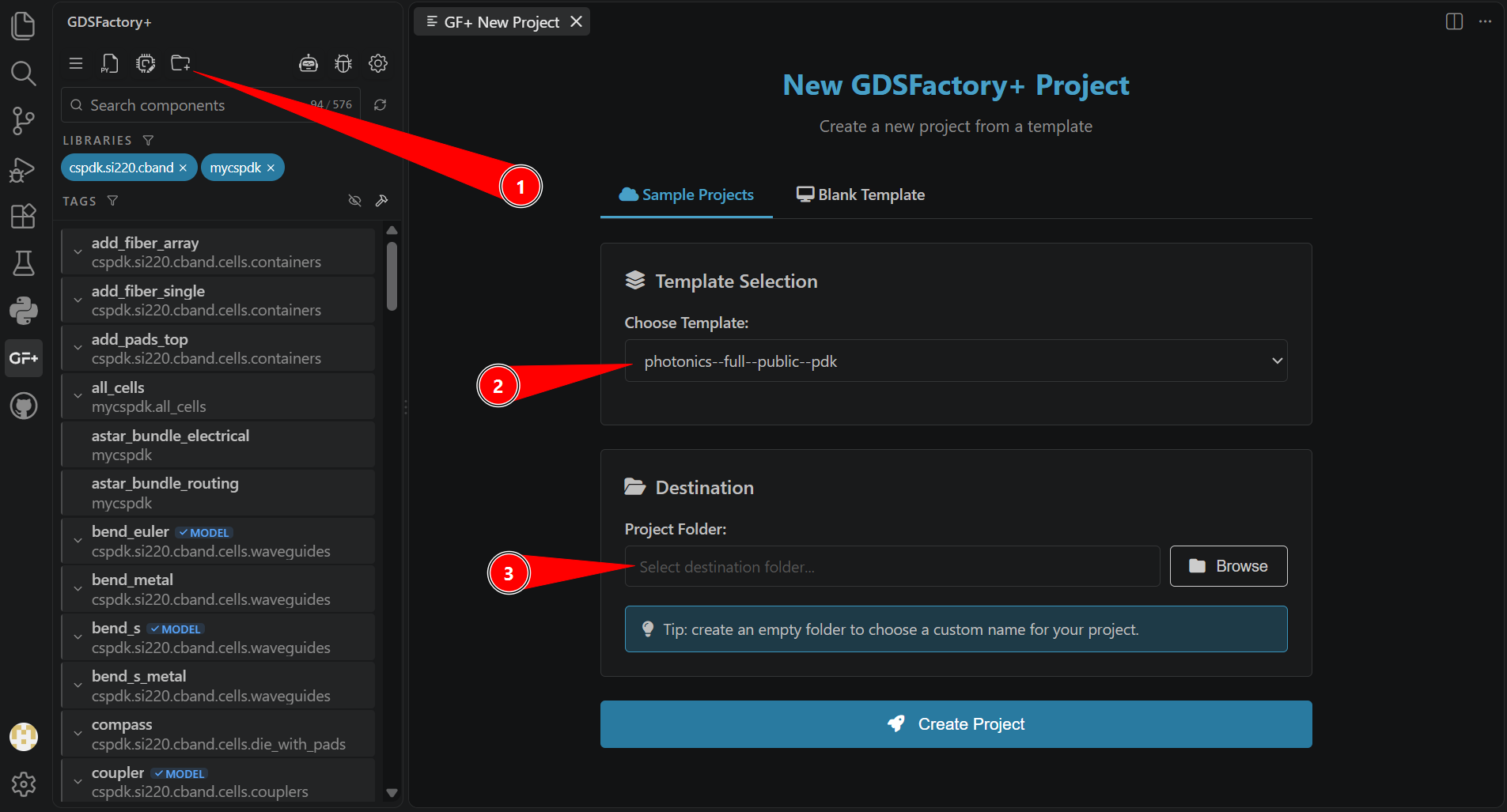The width and height of the screenshot is (1507, 812).
Task: Open the GitHub view in activity bar
Action: (24, 406)
